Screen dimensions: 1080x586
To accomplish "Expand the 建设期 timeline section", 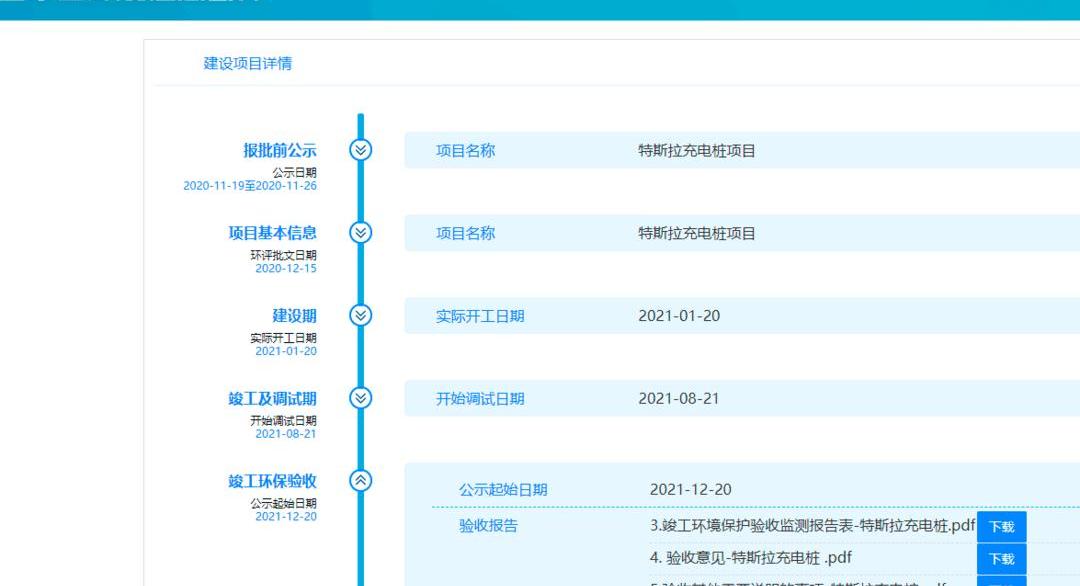I will coord(360,315).
